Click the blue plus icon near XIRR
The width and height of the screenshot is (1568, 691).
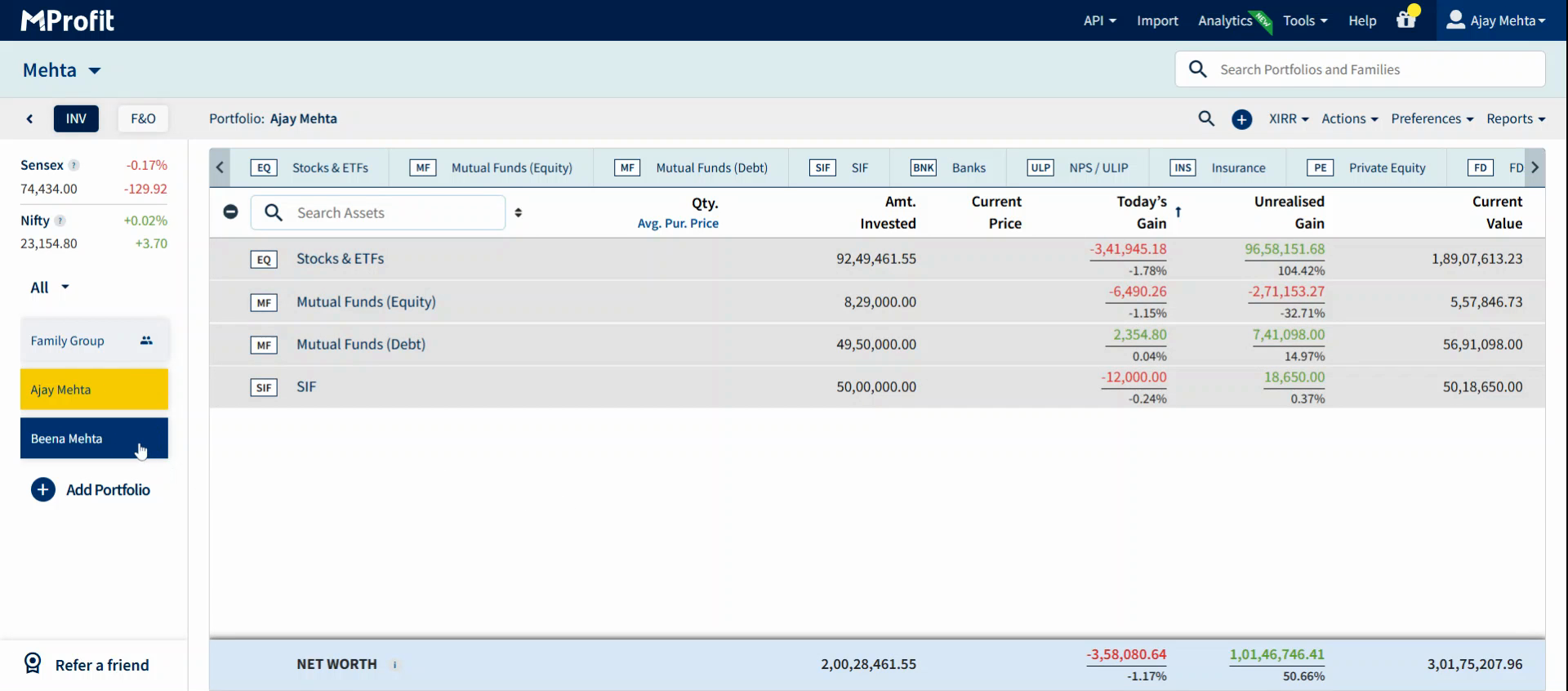[x=1241, y=119]
